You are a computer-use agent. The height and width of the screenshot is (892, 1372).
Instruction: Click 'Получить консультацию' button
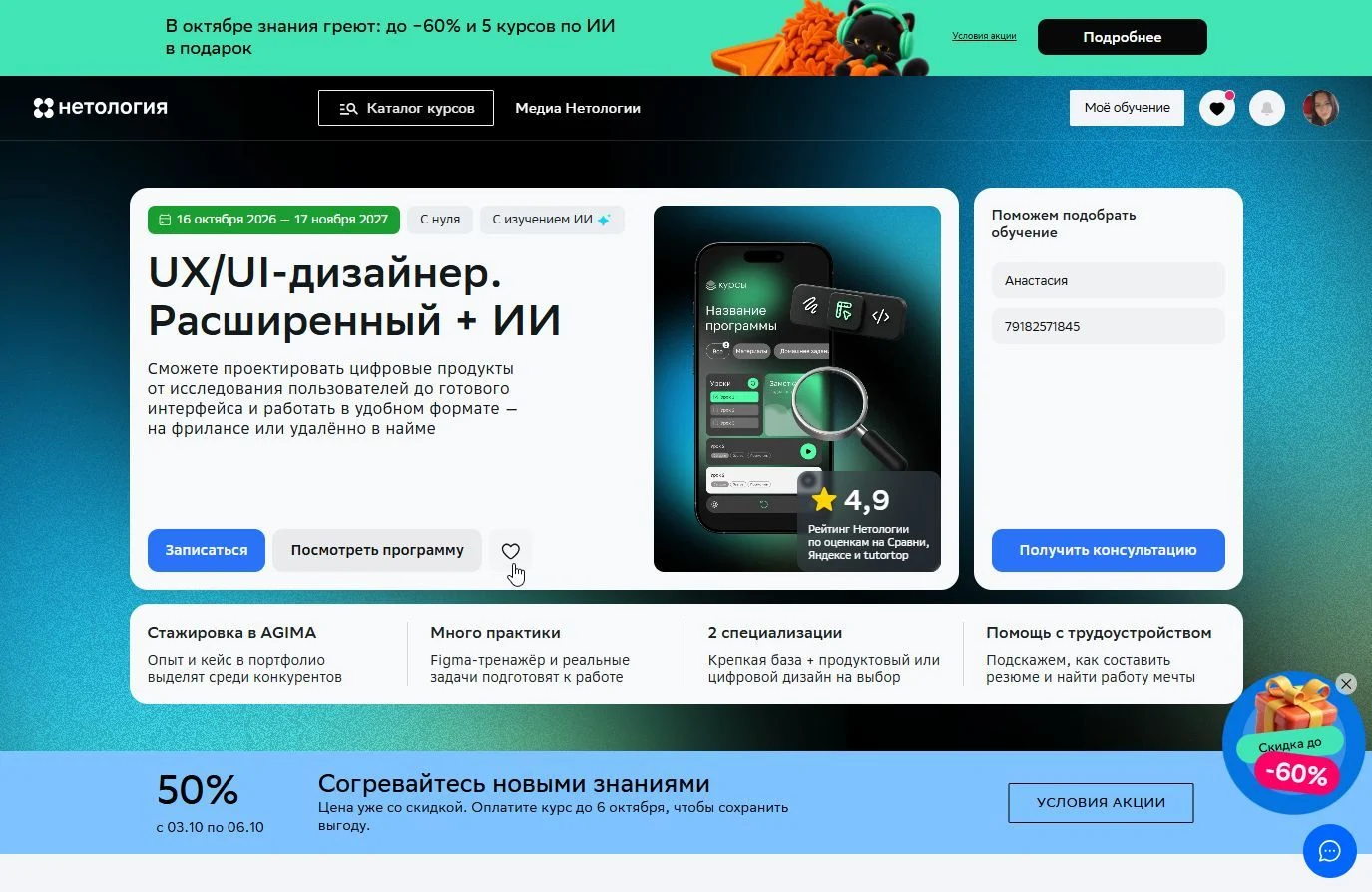point(1108,550)
